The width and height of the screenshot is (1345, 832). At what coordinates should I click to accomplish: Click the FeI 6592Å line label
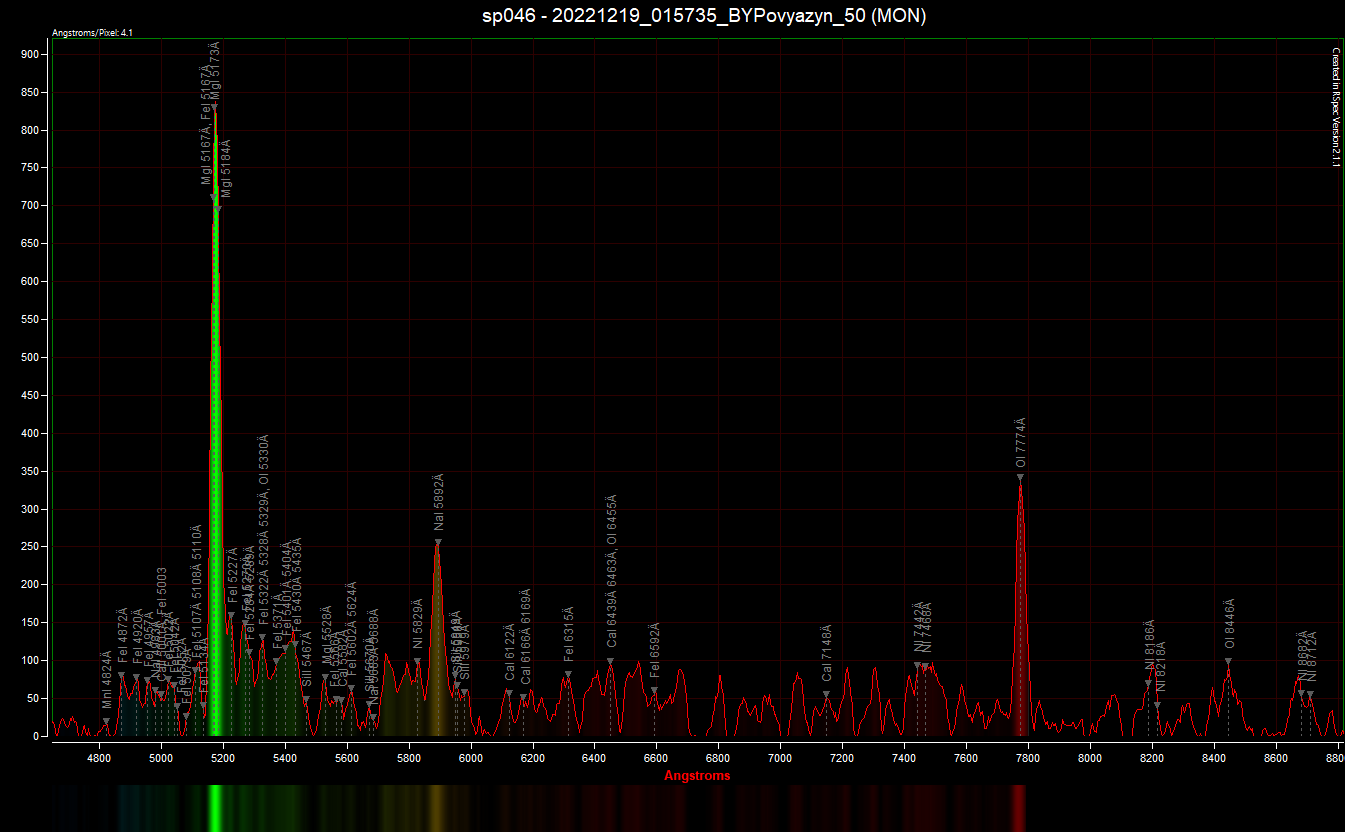655,652
